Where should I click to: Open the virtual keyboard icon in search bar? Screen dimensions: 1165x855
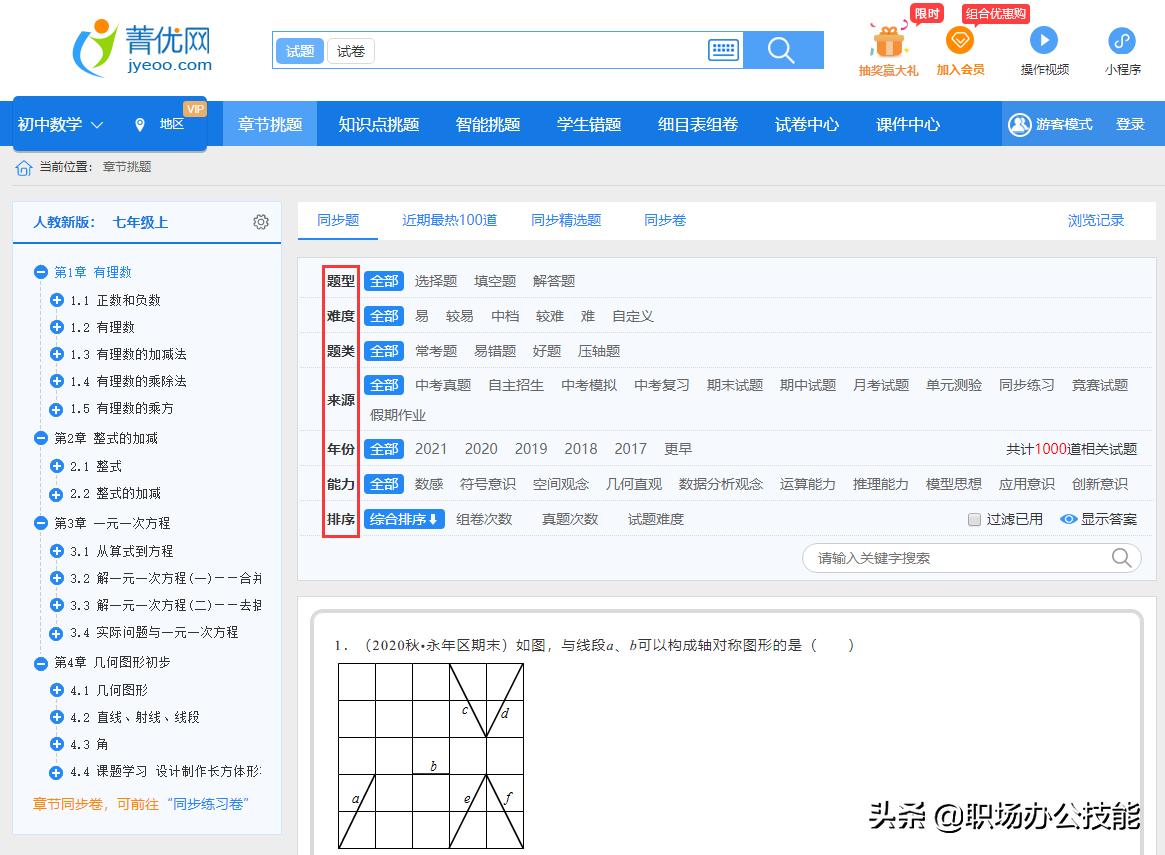[723, 50]
